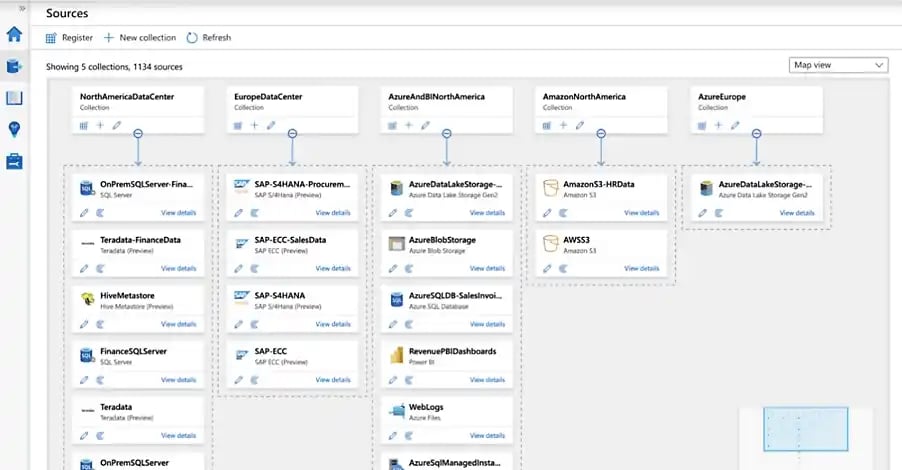Click the SAP-ECC-SalesData source title
This screenshot has width=902, height=470.
tap(290, 240)
